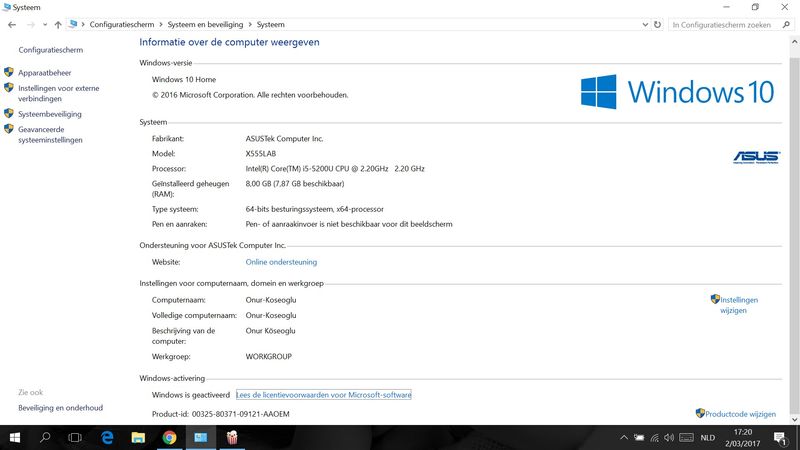
Task: Go up one level with up arrow
Action: click(x=58, y=24)
